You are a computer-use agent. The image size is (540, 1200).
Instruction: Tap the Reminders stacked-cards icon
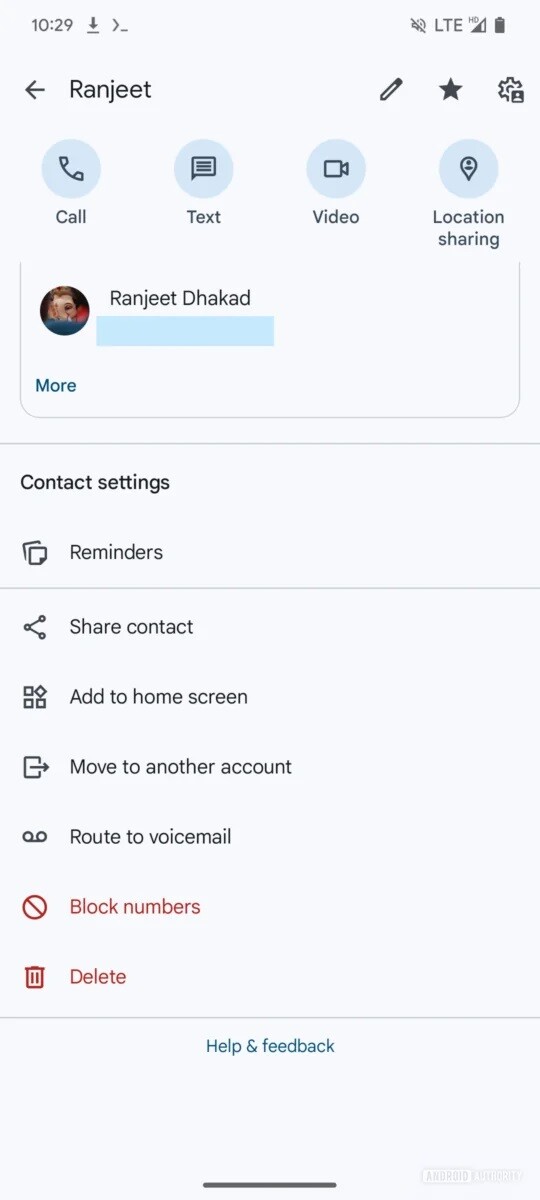pos(35,552)
